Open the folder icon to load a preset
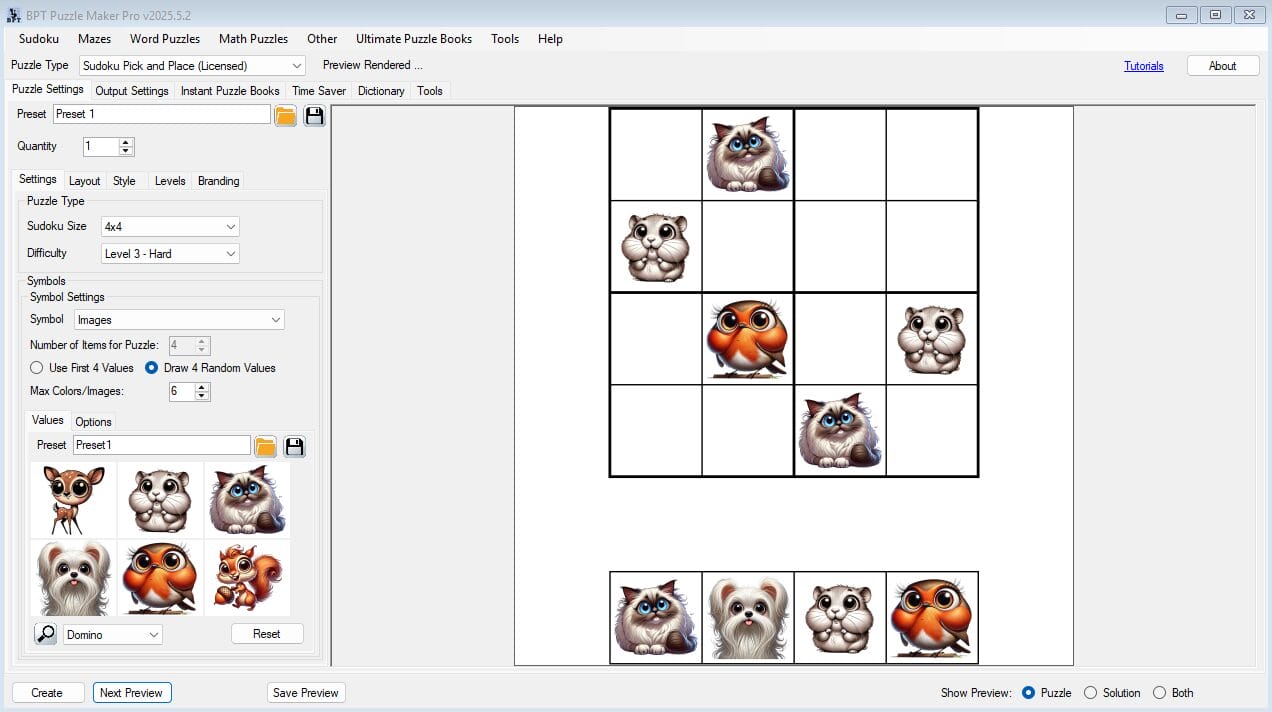The width and height of the screenshot is (1272, 712). pos(285,115)
